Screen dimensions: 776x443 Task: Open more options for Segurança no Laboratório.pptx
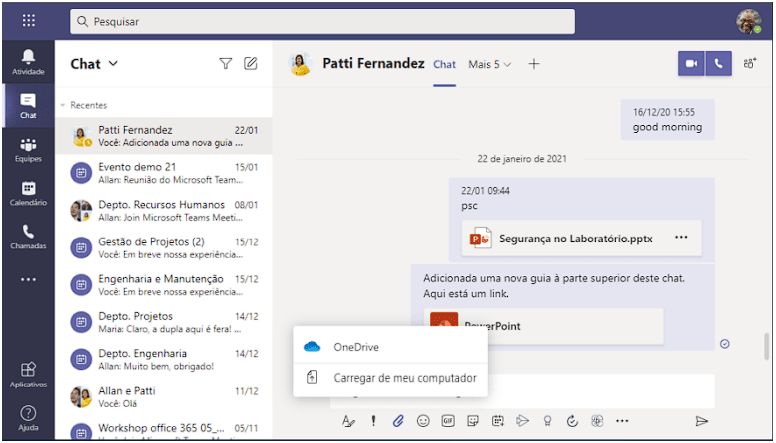[681, 238]
